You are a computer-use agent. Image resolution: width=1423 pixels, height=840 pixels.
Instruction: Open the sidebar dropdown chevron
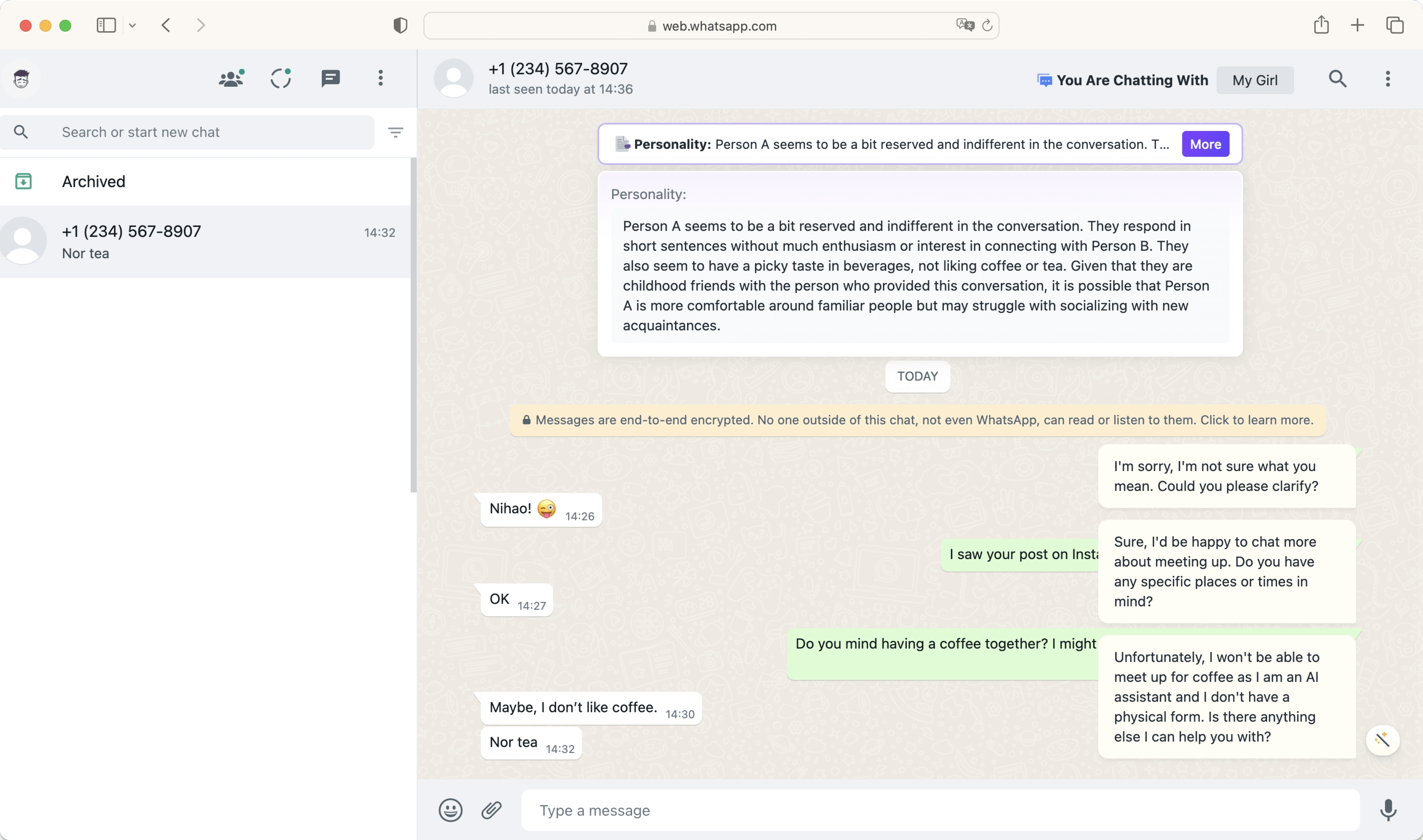click(x=132, y=25)
